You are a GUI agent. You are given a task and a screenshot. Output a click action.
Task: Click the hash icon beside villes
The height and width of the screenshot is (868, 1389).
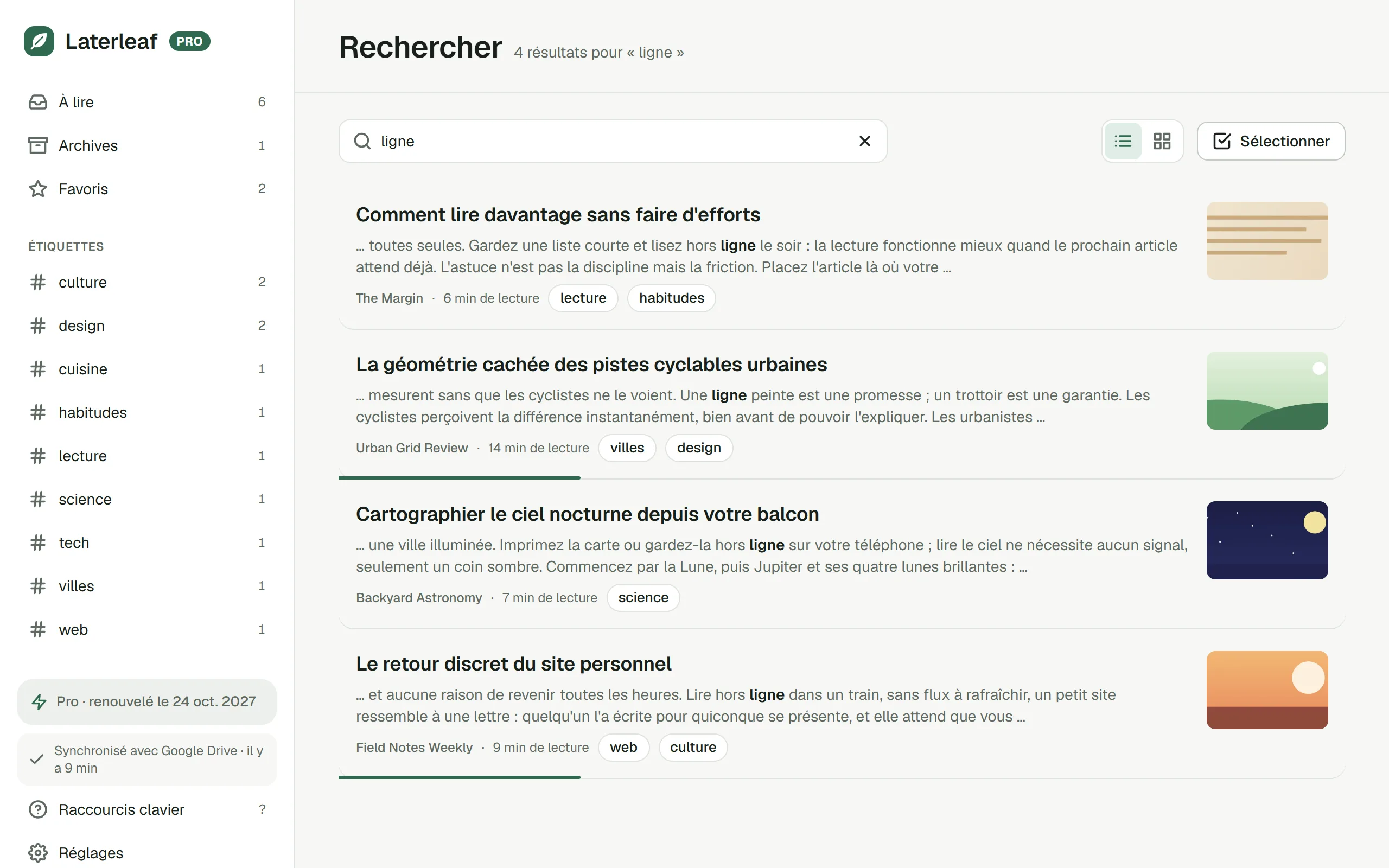[x=38, y=586]
